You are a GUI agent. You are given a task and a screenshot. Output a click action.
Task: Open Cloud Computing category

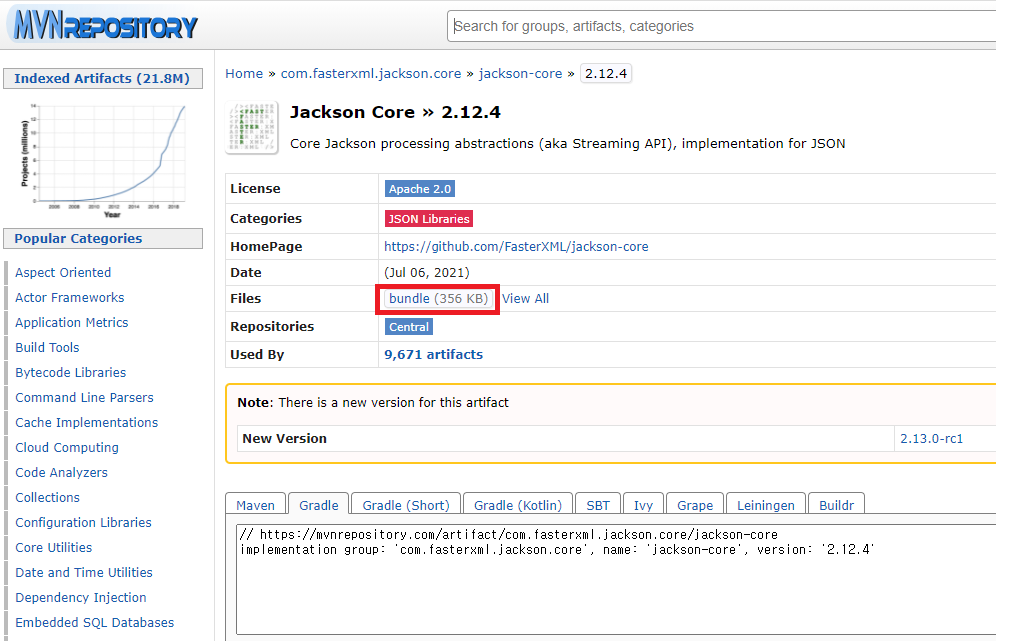point(67,448)
